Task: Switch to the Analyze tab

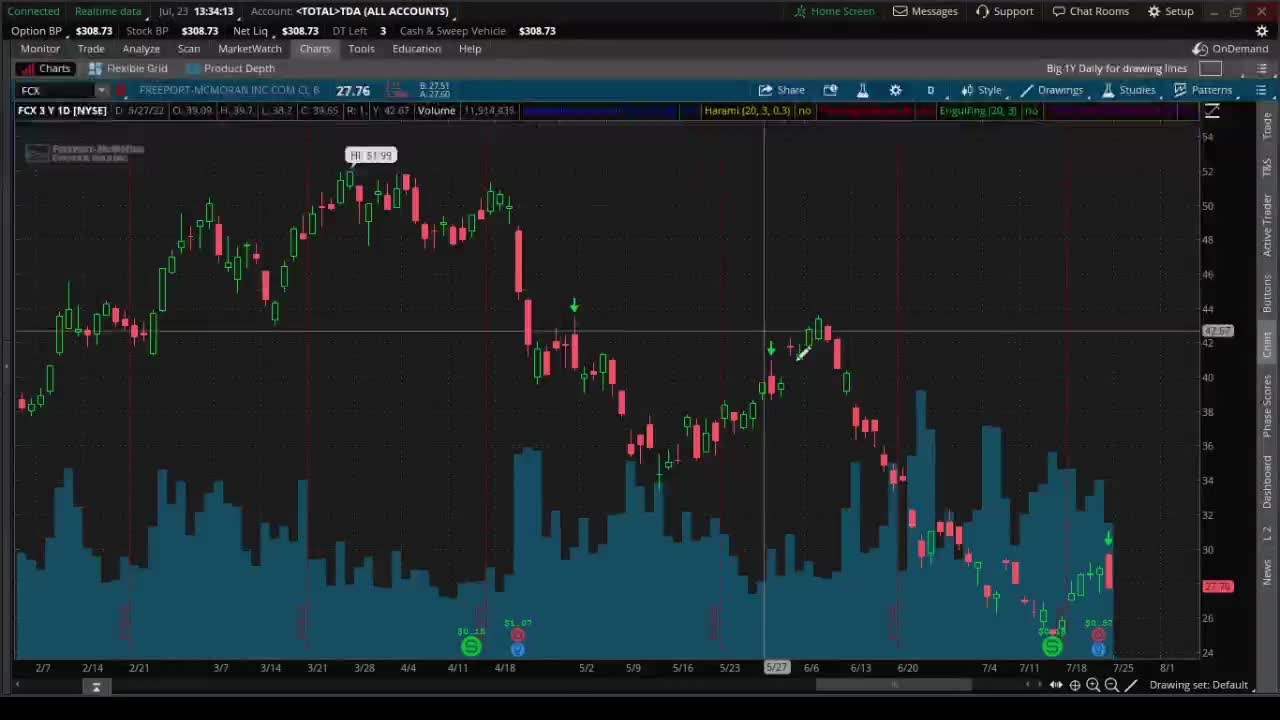Action: point(141,49)
